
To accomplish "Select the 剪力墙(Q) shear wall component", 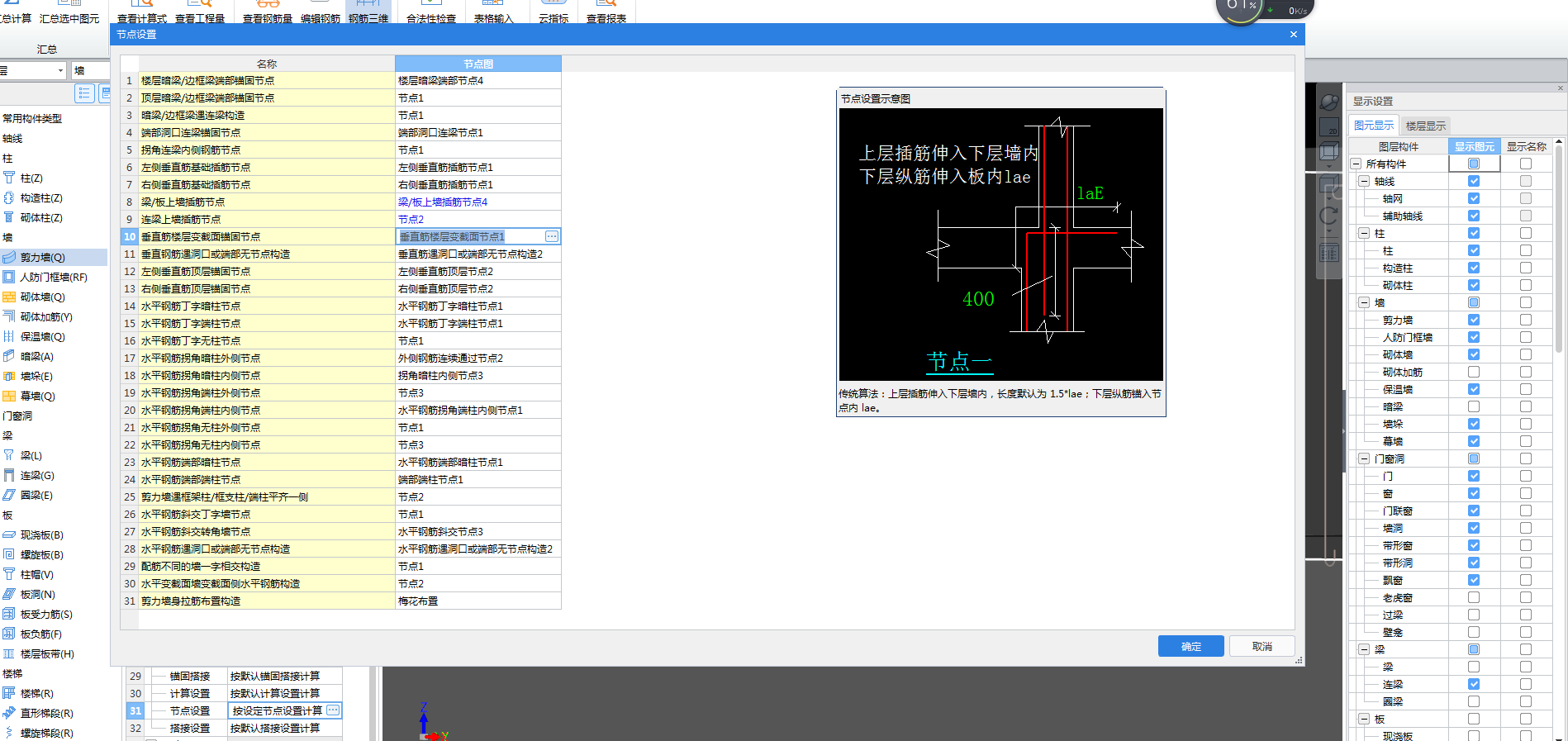I will pyautogui.click(x=41, y=257).
